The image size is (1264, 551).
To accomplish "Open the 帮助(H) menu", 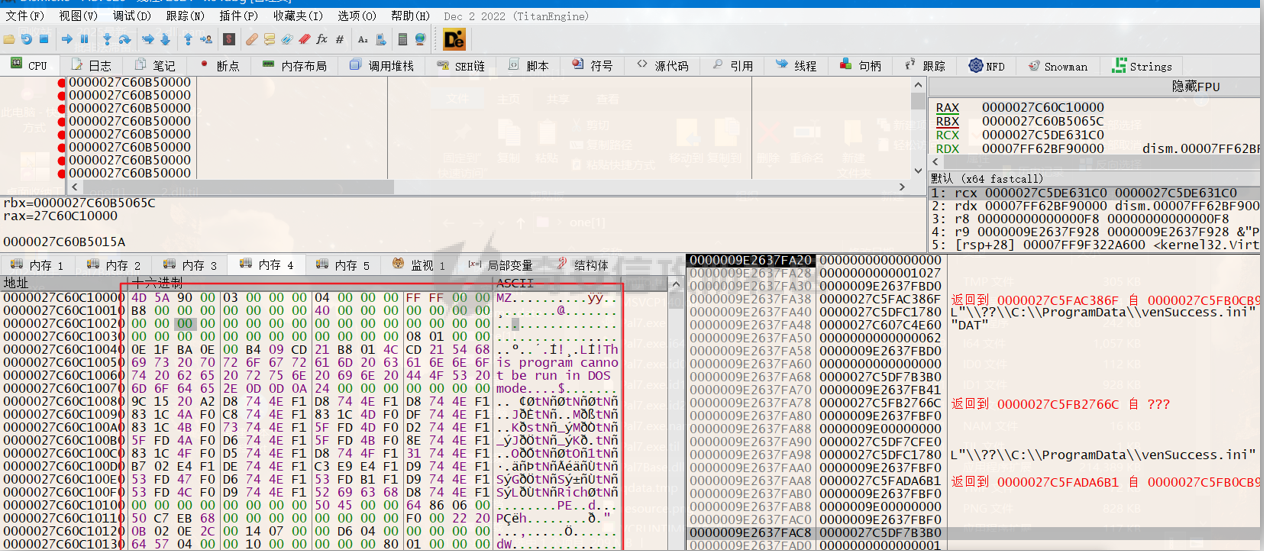I will pos(410,16).
